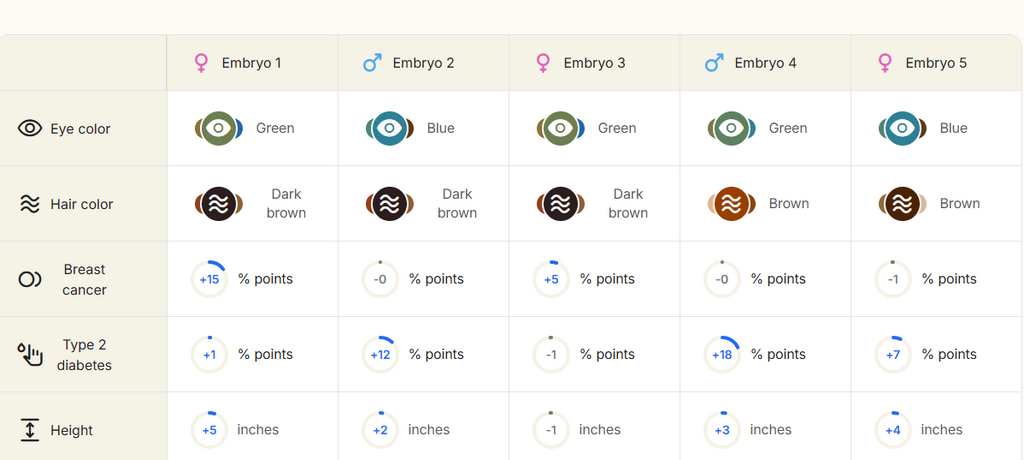This screenshot has width=1024, height=460.
Task: Select the Embryo 3 column header
Action: [594, 63]
